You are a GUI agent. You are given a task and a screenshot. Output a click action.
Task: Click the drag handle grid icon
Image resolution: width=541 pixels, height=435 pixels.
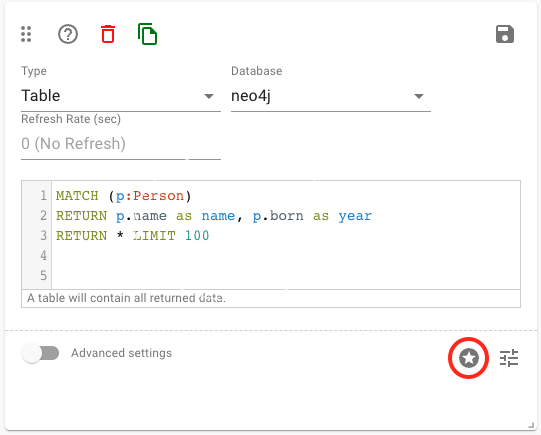(26, 34)
